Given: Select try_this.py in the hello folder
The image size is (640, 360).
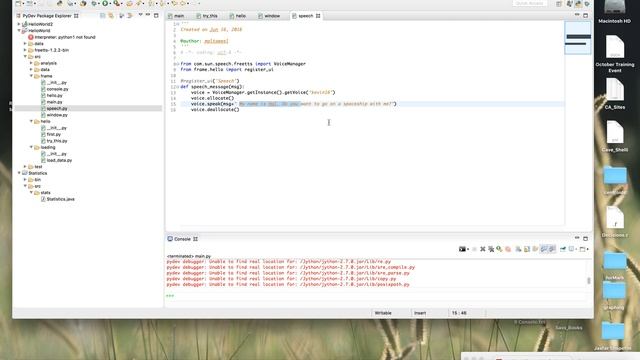Looking at the screenshot, I should [54, 141].
